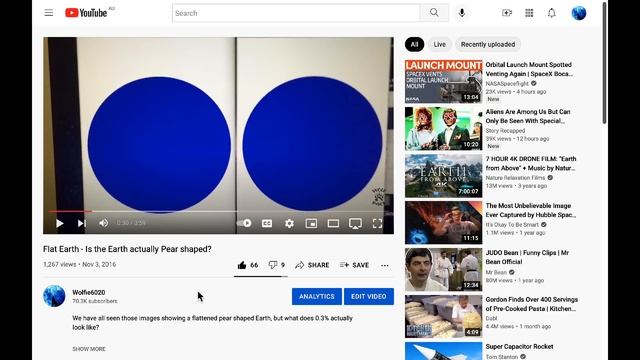Viewport: 640px width, 360px height.
Task: Open Super Capacitor Rocket title
Action: [x=519, y=347]
